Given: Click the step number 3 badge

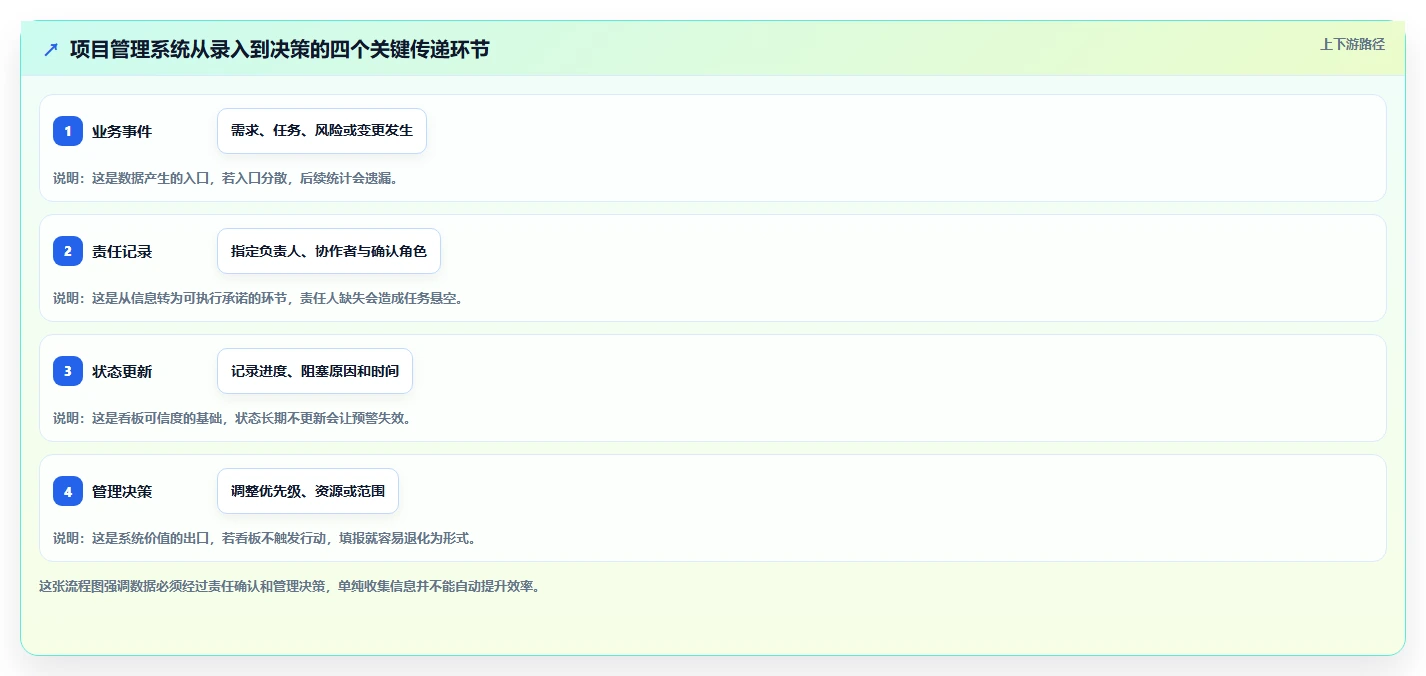Looking at the screenshot, I should click(68, 371).
